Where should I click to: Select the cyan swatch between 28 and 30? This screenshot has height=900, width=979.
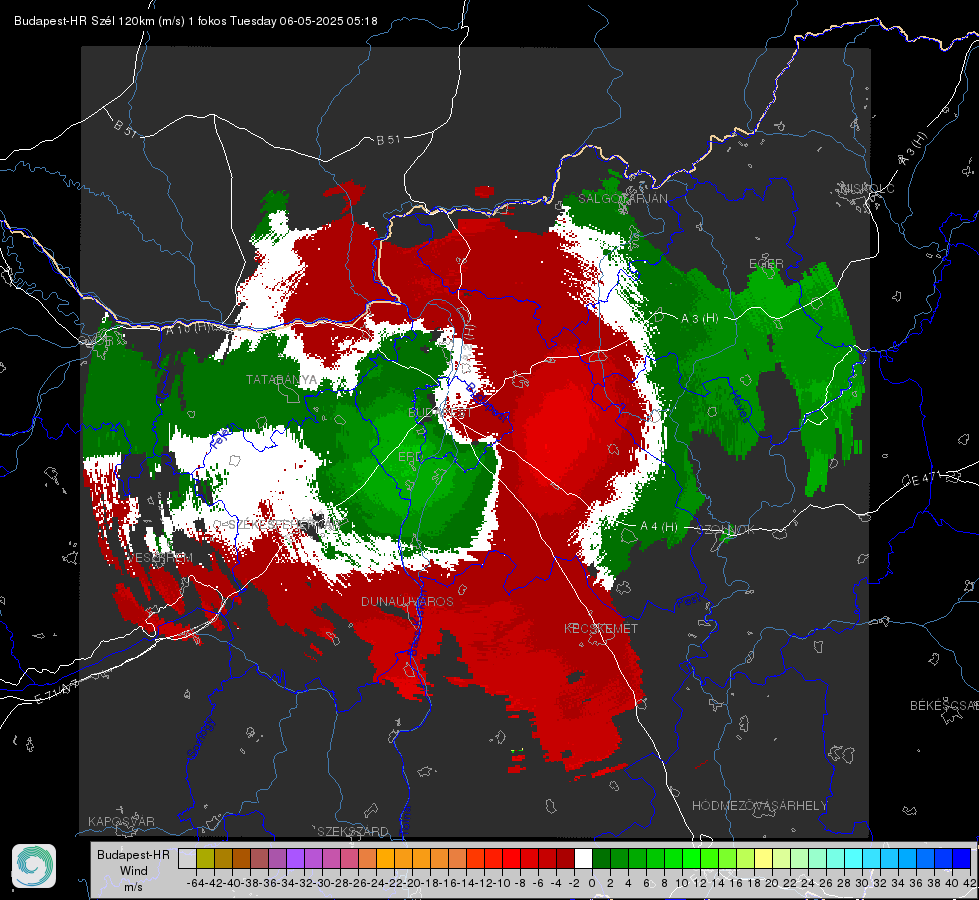(x=853, y=858)
